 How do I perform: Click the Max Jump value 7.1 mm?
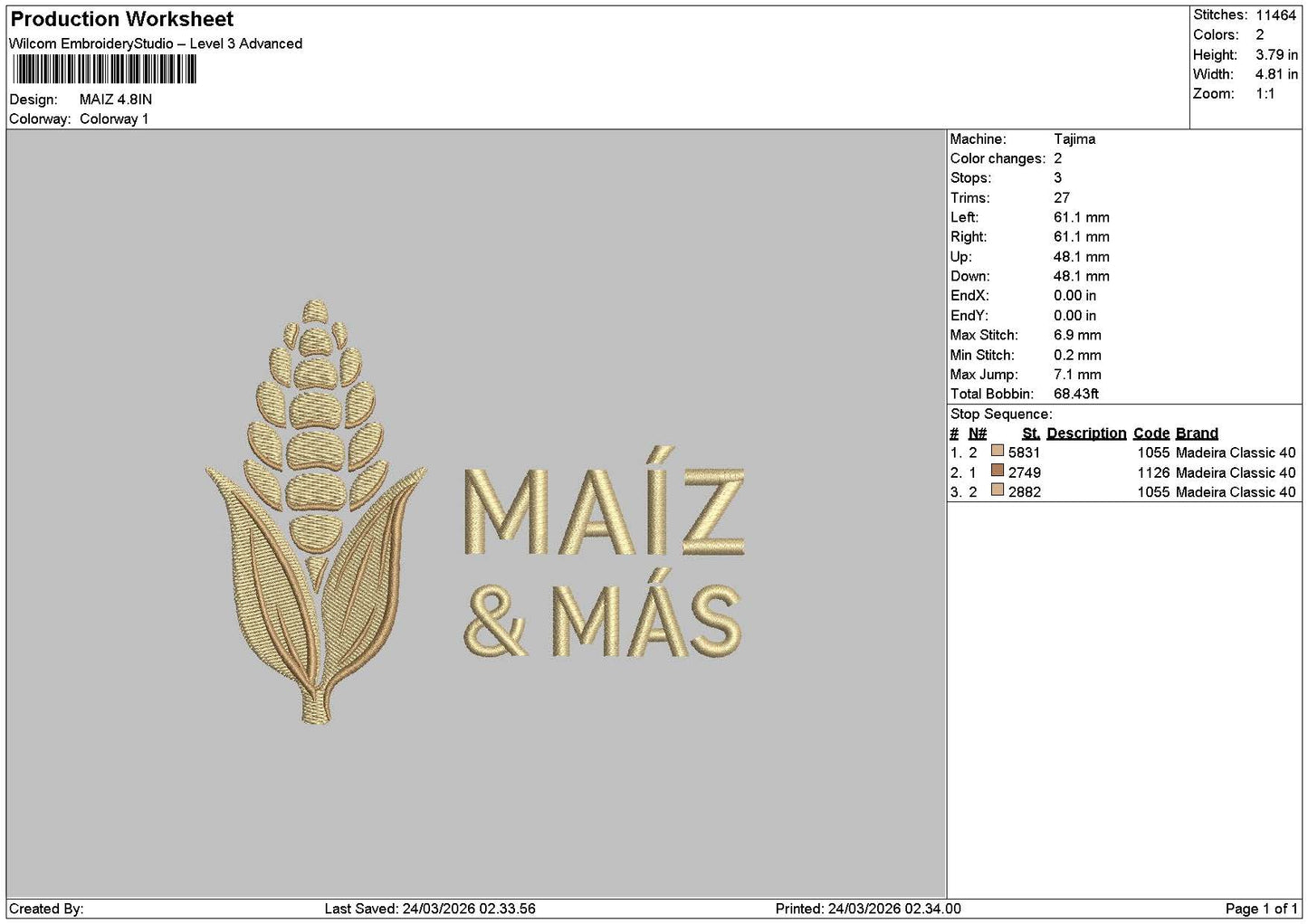click(x=1077, y=375)
